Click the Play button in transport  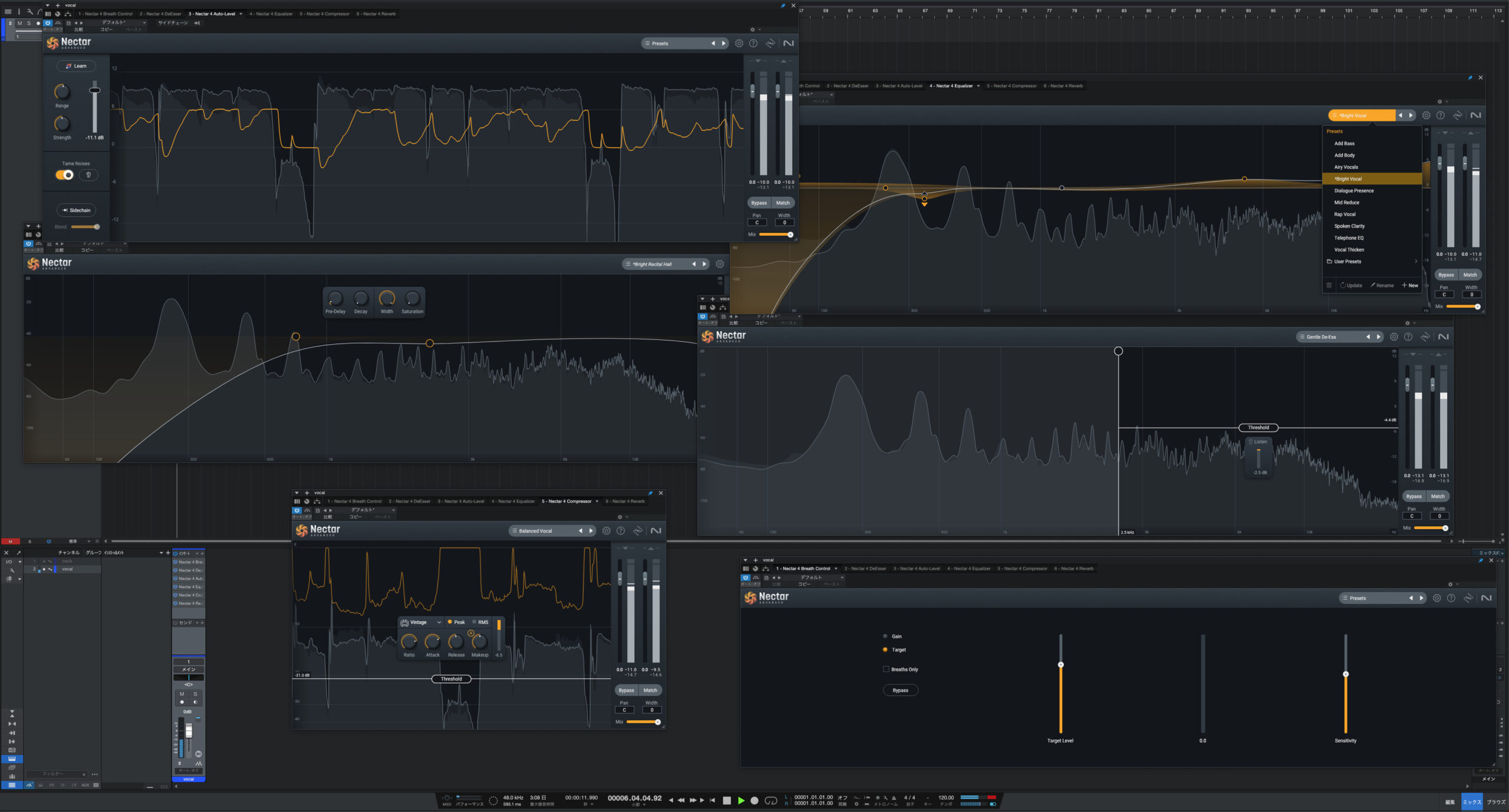(x=741, y=801)
